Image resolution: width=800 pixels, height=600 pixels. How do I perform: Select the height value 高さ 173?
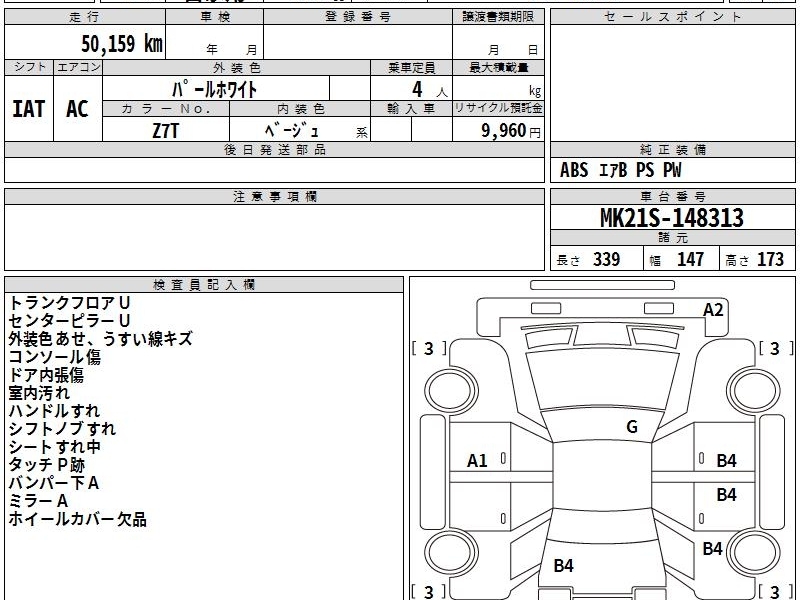tap(754, 259)
